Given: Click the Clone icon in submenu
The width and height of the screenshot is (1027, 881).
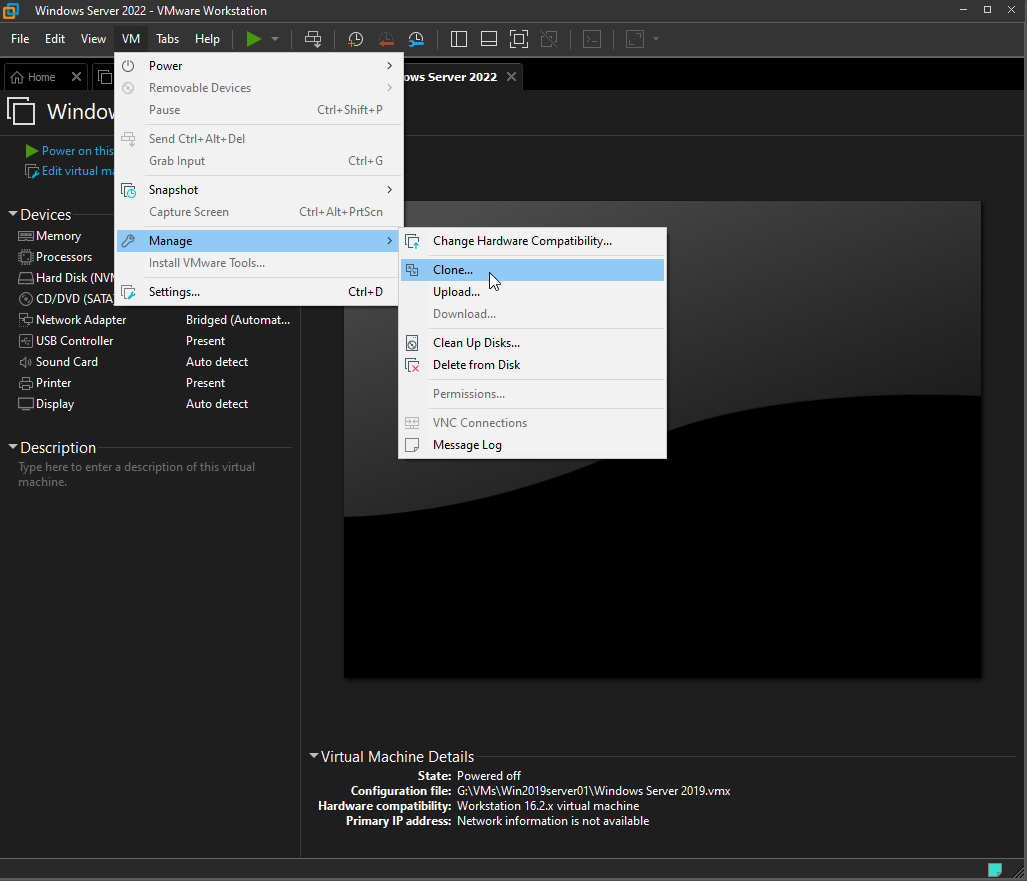Looking at the screenshot, I should point(412,270).
